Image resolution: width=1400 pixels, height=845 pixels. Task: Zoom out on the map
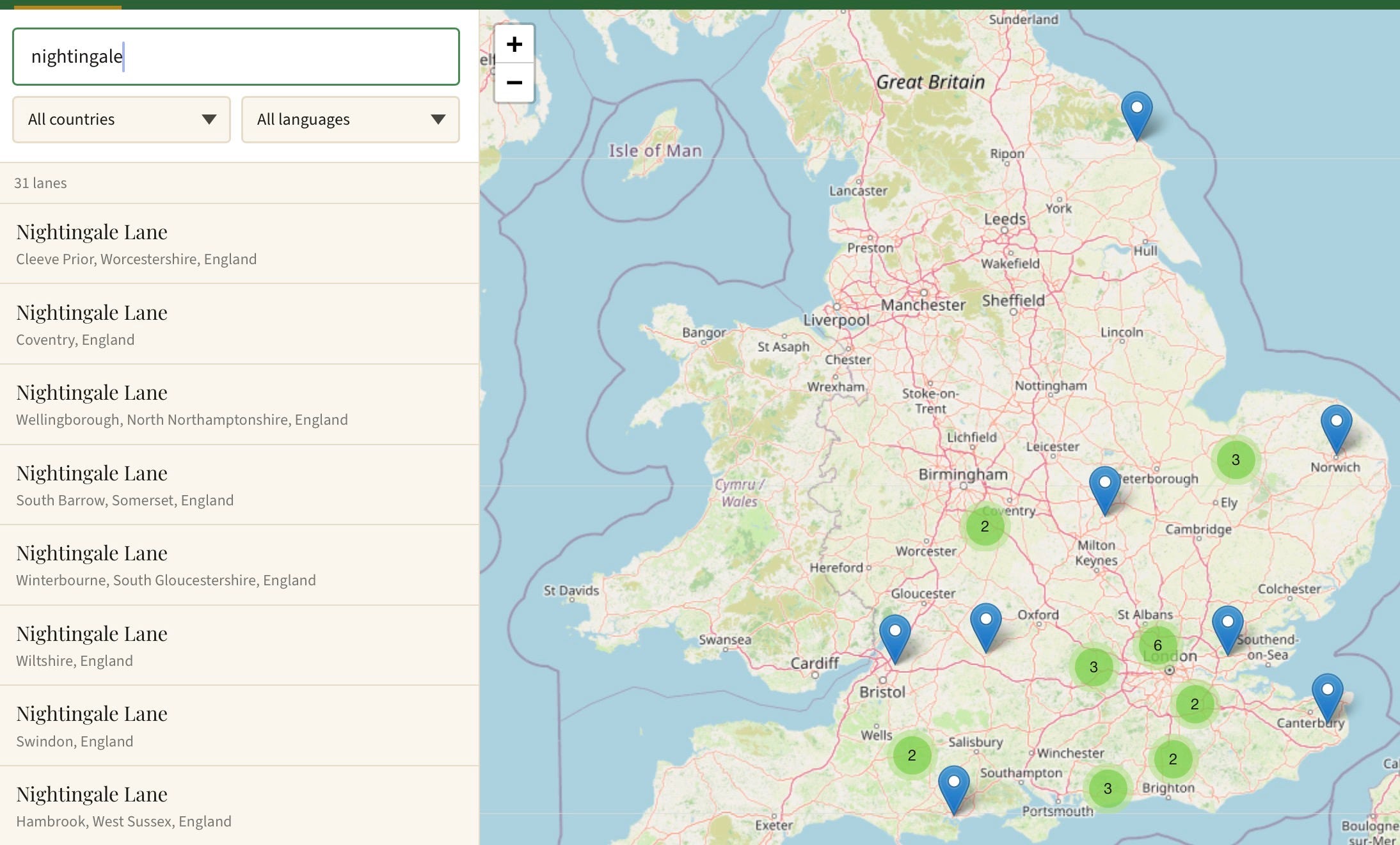click(514, 83)
